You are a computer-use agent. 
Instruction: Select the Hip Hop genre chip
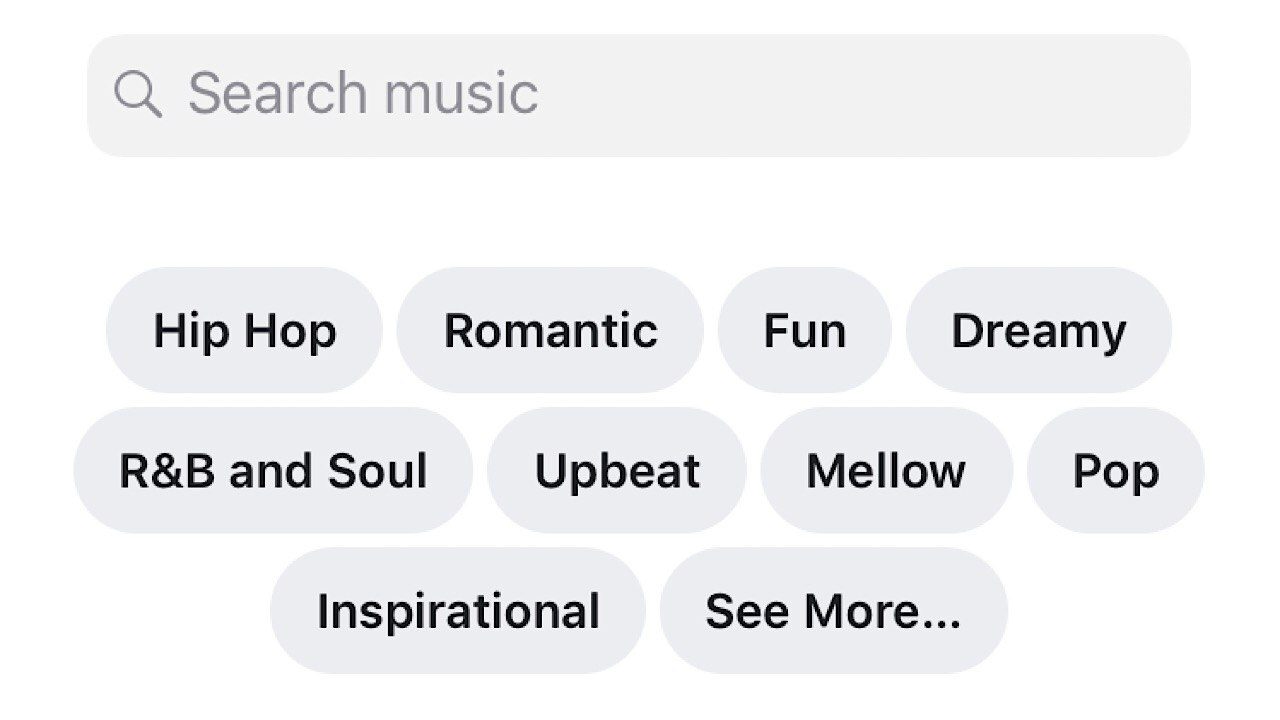tap(244, 330)
